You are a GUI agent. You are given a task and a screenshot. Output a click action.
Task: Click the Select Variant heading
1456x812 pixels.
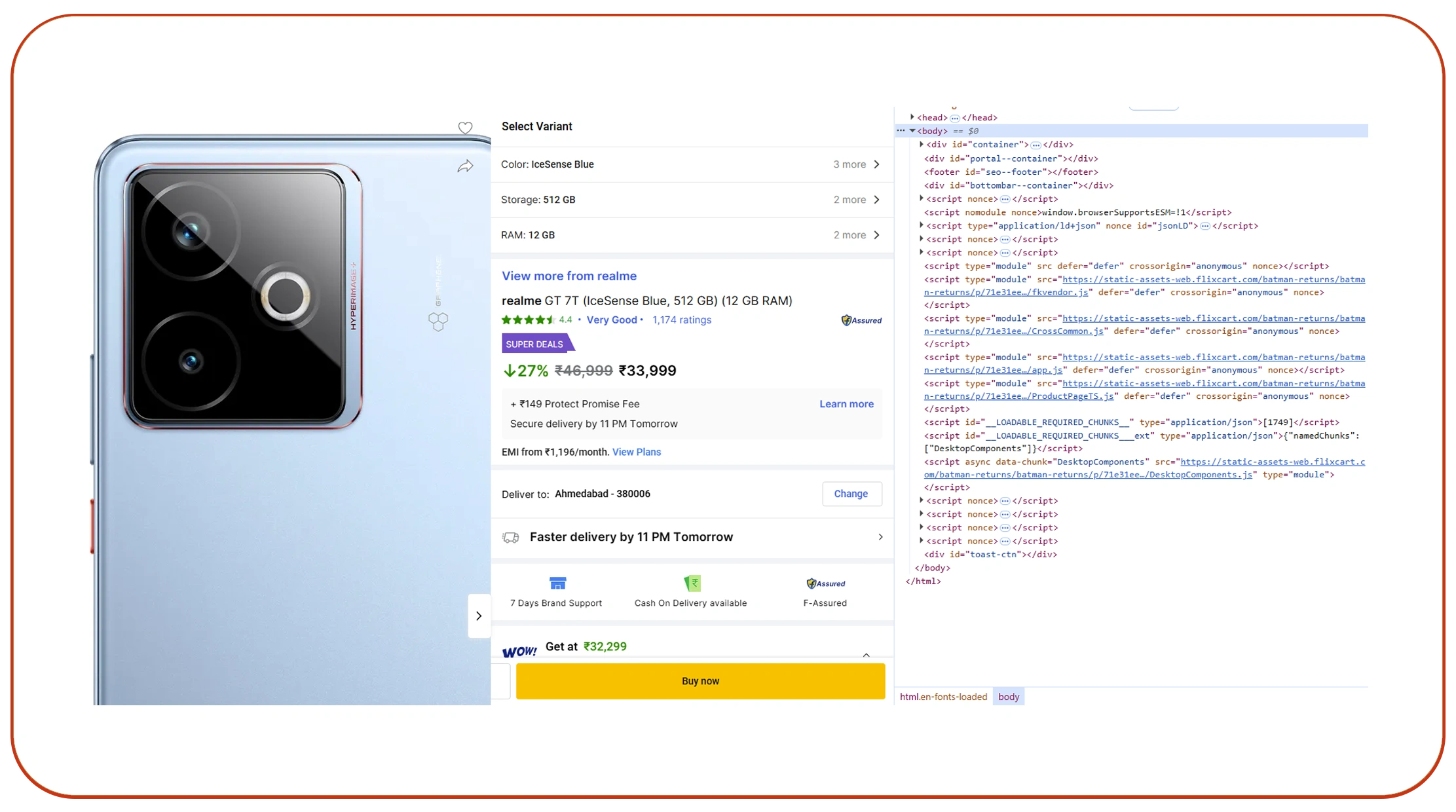(537, 126)
